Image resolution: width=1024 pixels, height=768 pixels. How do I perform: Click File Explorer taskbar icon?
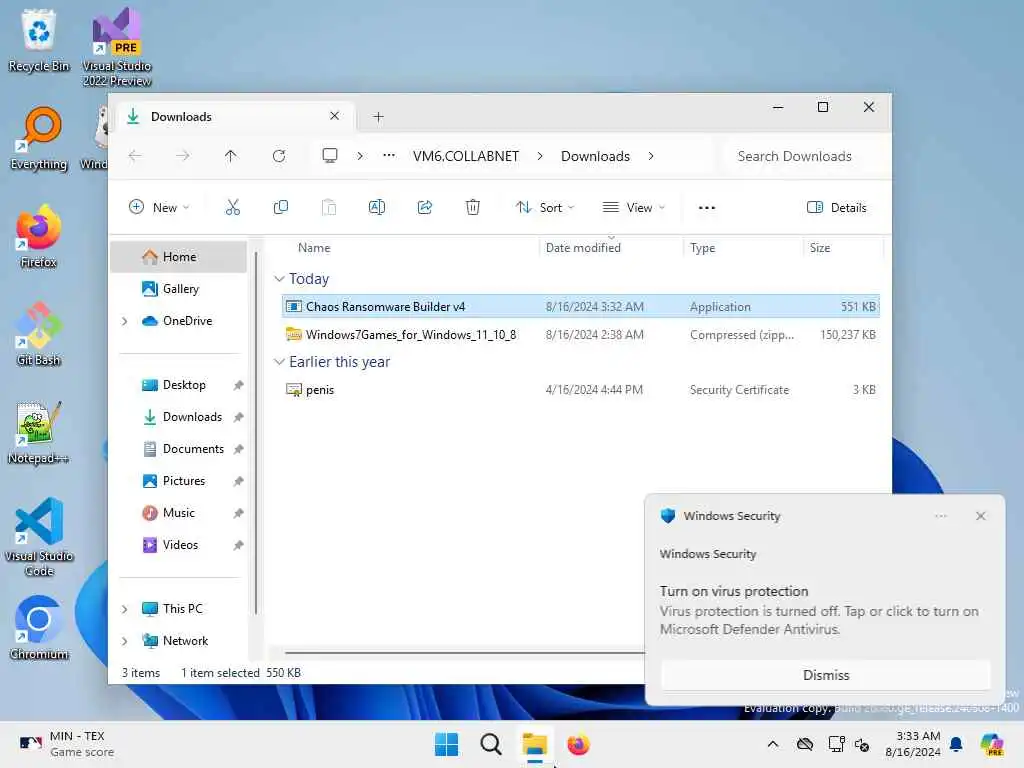534,744
